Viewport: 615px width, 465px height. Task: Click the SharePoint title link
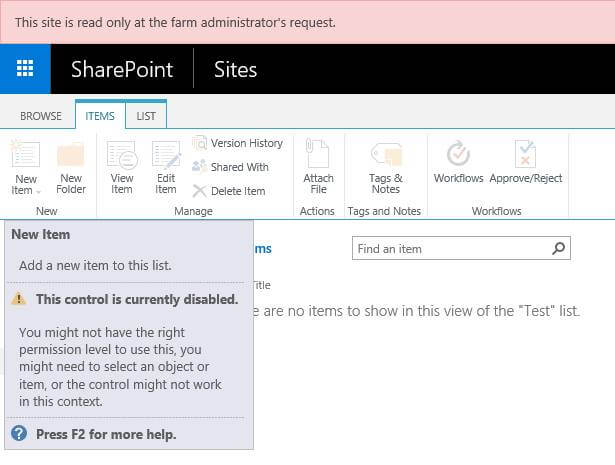[x=122, y=70]
